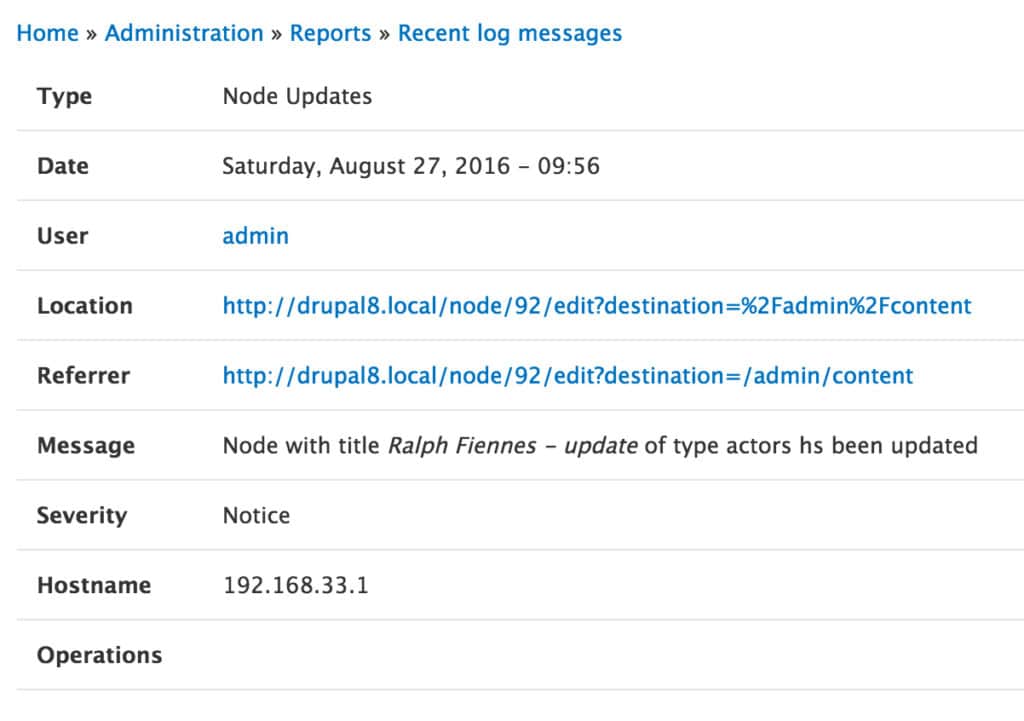Image resolution: width=1024 pixels, height=721 pixels.
Task: Navigate to Reports breadcrumb
Action: tap(330, 33)
